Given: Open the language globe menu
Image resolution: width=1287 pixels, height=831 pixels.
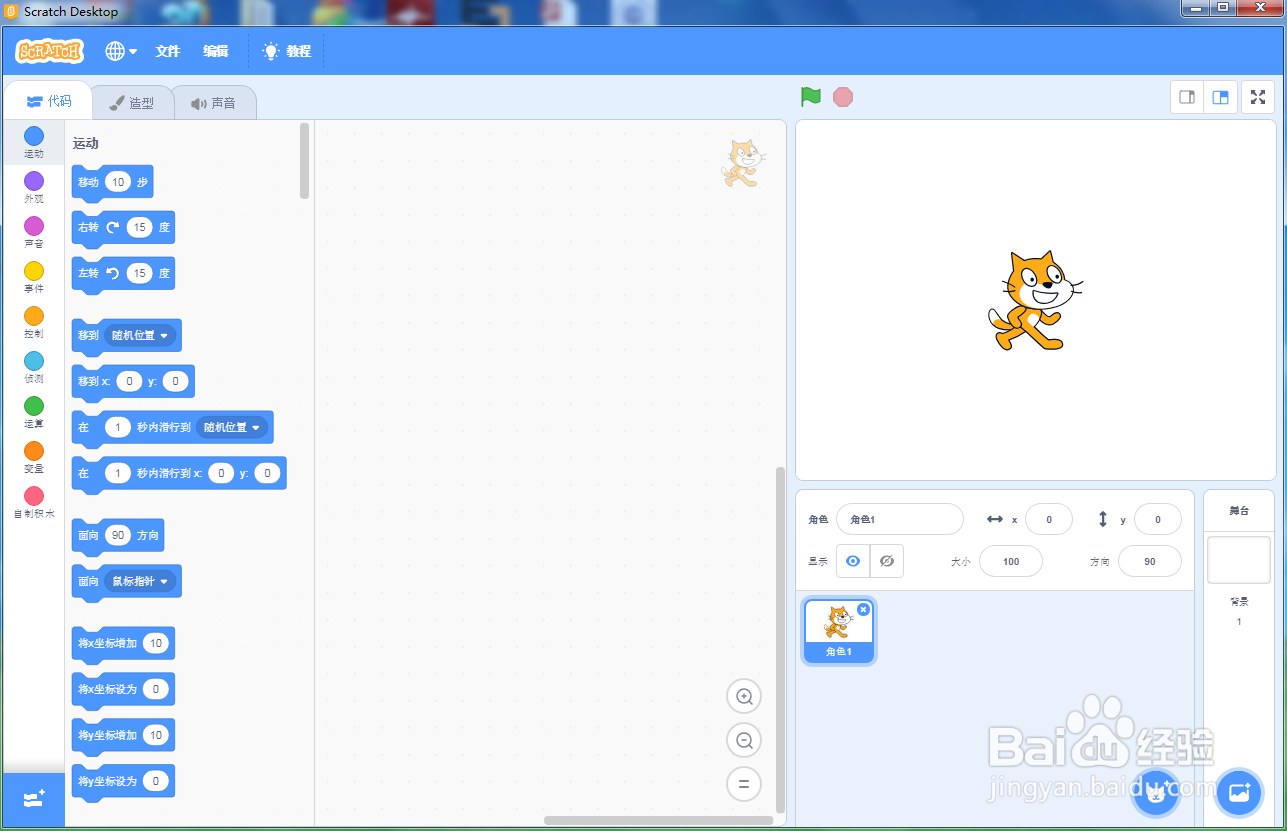Looking at the screenshot, I should (121, 51).
